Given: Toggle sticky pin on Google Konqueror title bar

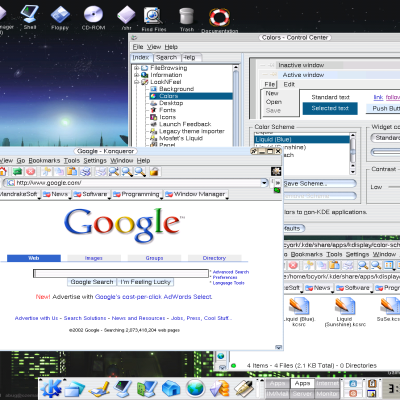Looking at the screenshot, I should coord(254,151).
